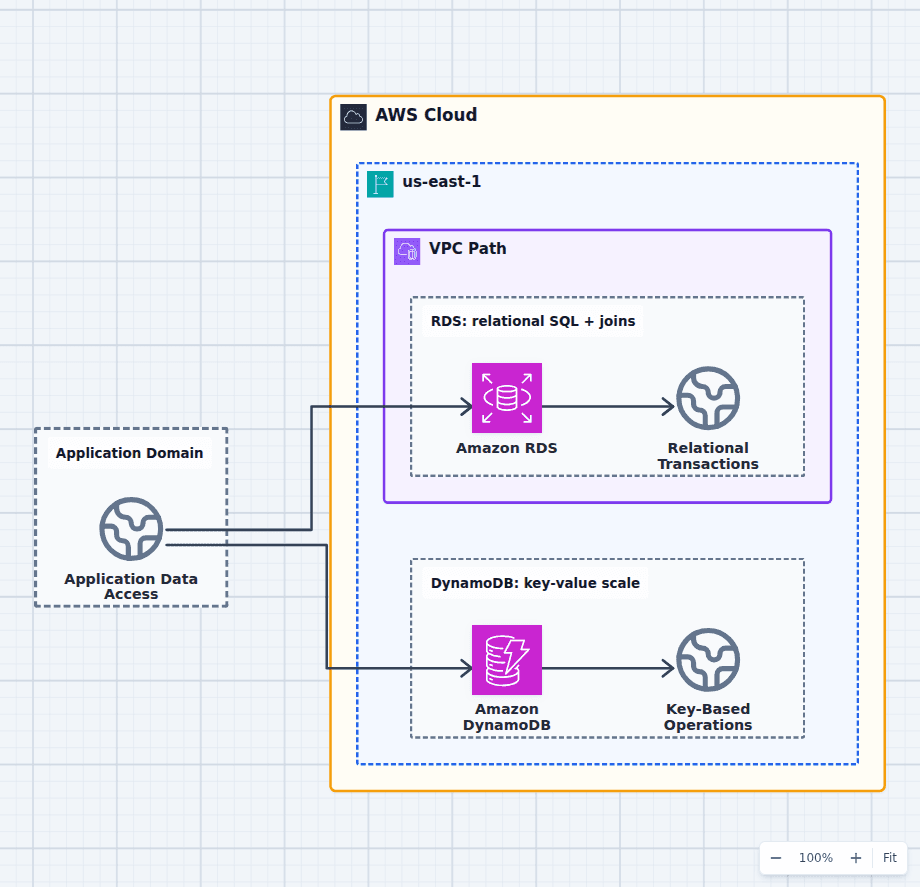920x887 pixels.
Task: Select the arrow from DynamoDB to Key-Based Operations
Action: pos(609,668)
